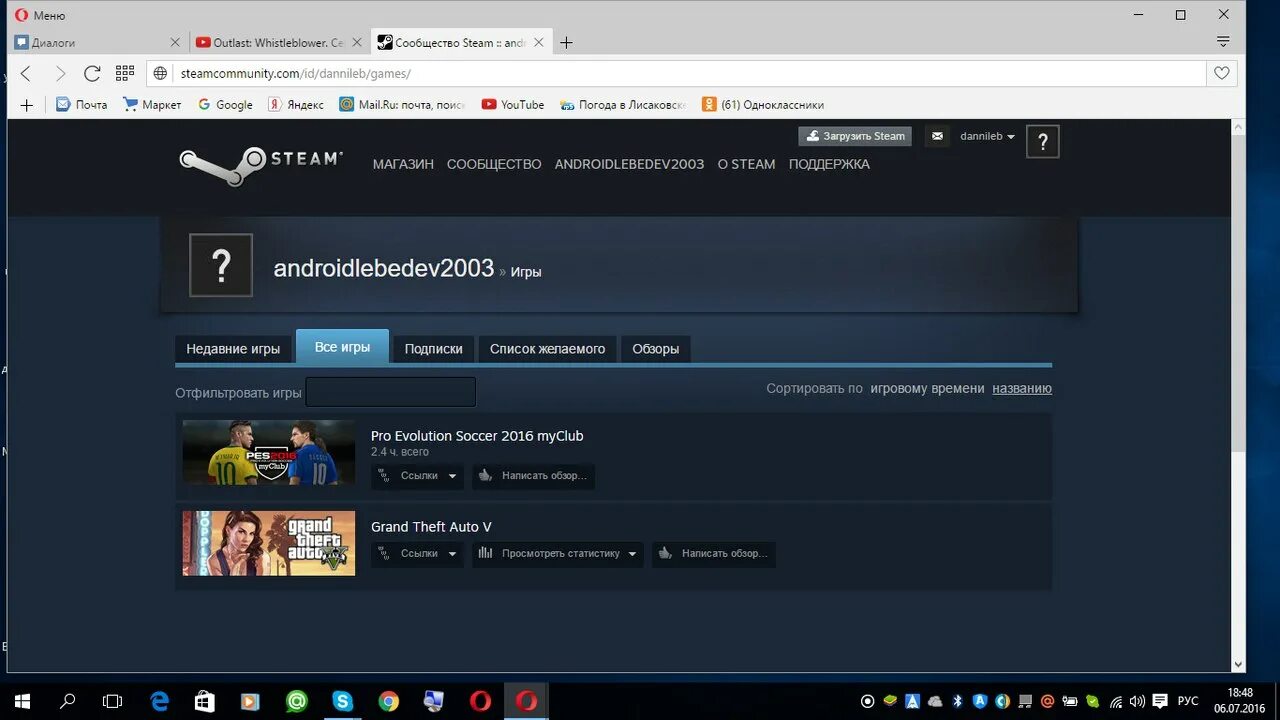The height and width of the screenshot is (720, 1280).
Task: Switch to the Недавние игры tab
Action: pyautogui.click(x=233, y=348)
